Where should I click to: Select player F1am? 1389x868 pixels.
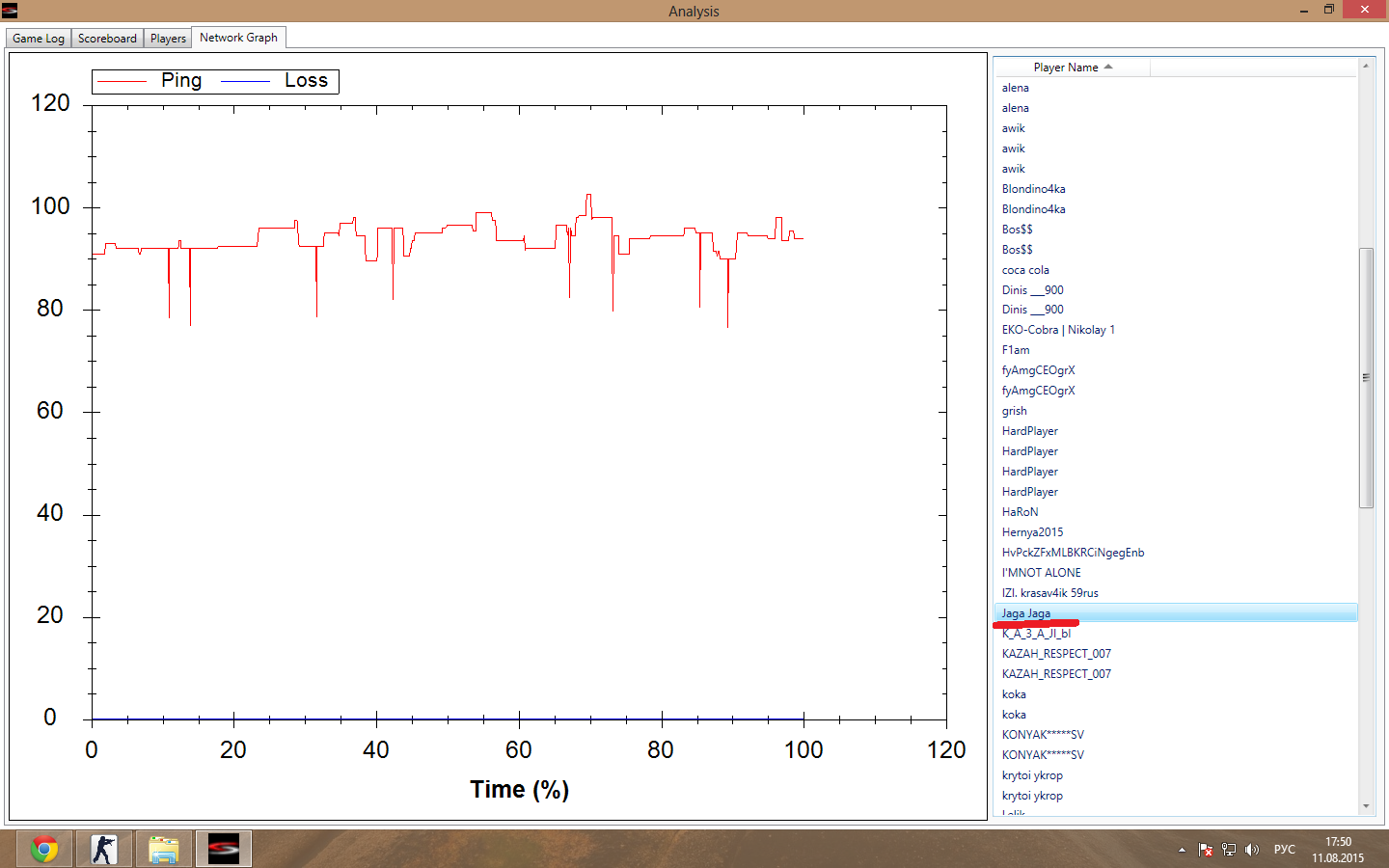click(x=1176, y=350)
